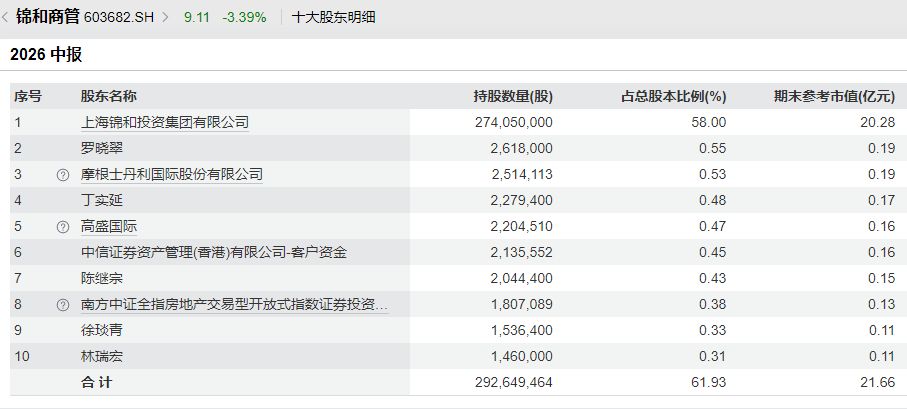Screen dimensions: 907x409
Task: Select shareholder name 丁实延
Action: click(x=102, y=201)
